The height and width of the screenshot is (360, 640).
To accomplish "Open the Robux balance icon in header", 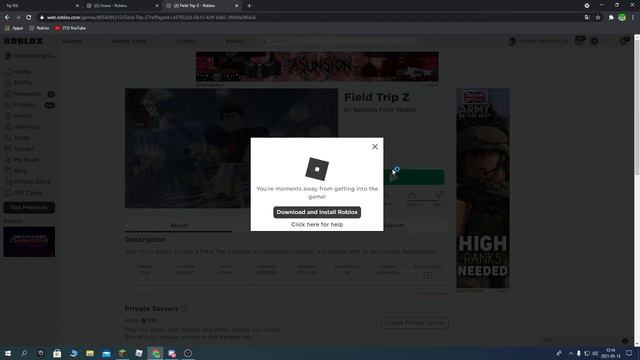I will pos(580,40).
